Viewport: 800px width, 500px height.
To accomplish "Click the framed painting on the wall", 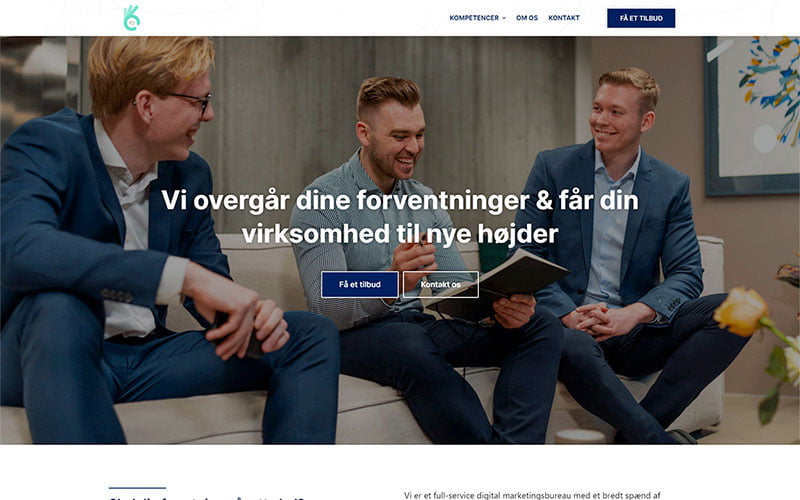I will pos(752,116).
